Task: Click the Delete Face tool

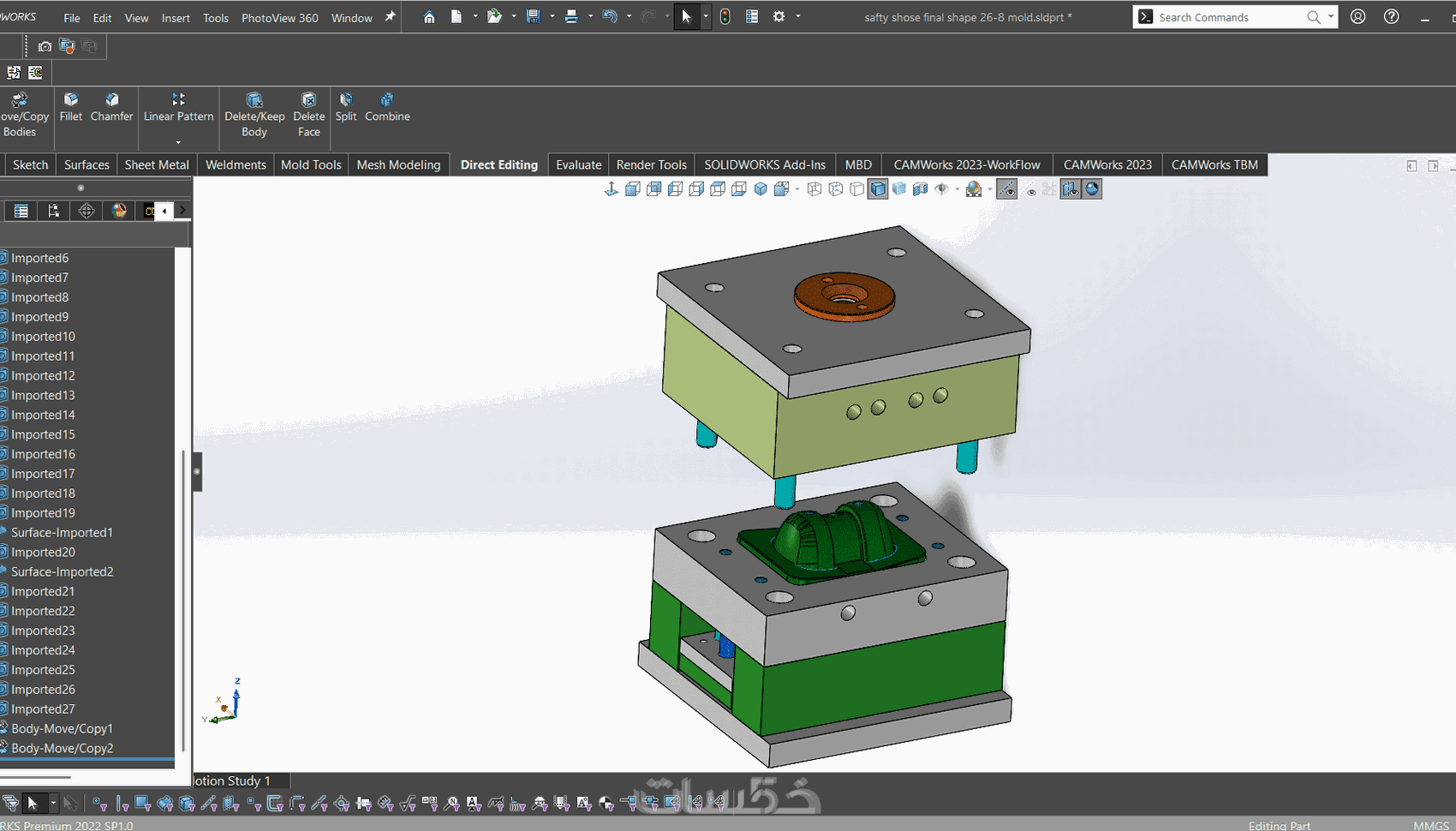Action: 308,115
